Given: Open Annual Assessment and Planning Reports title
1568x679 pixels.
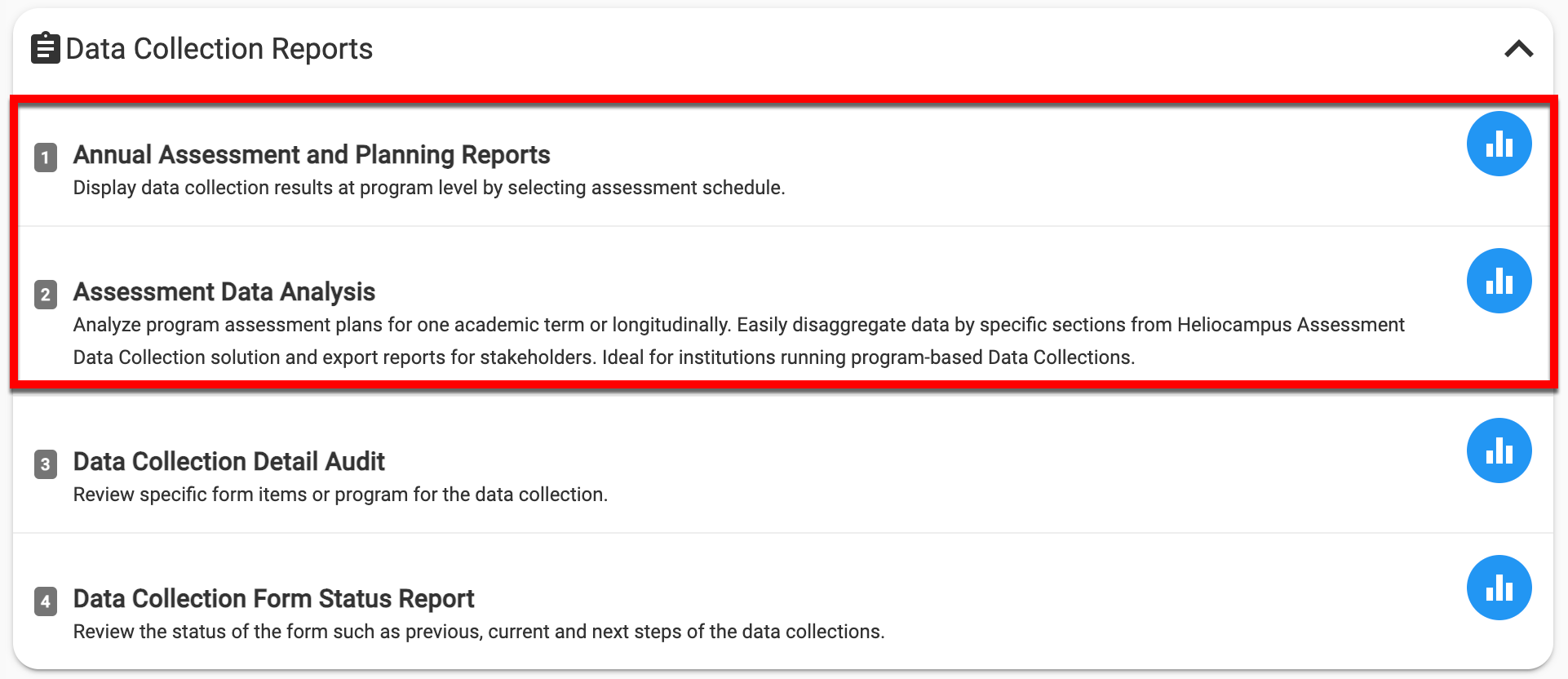Looking at the screenshot, I should coord(312,155).
